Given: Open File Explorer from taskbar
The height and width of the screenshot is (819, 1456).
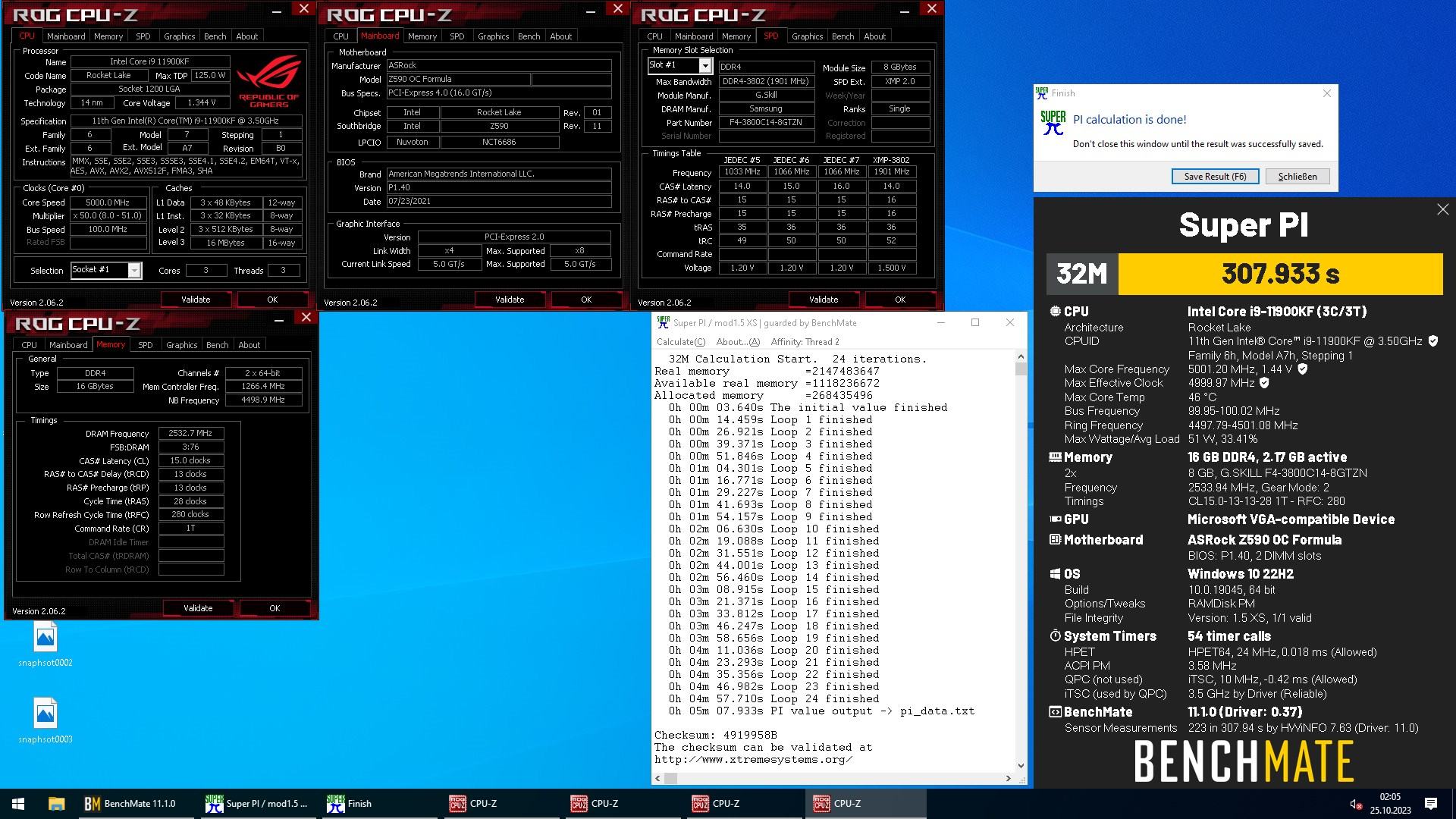Looking at the screenshot, I should tap(56, 804).
